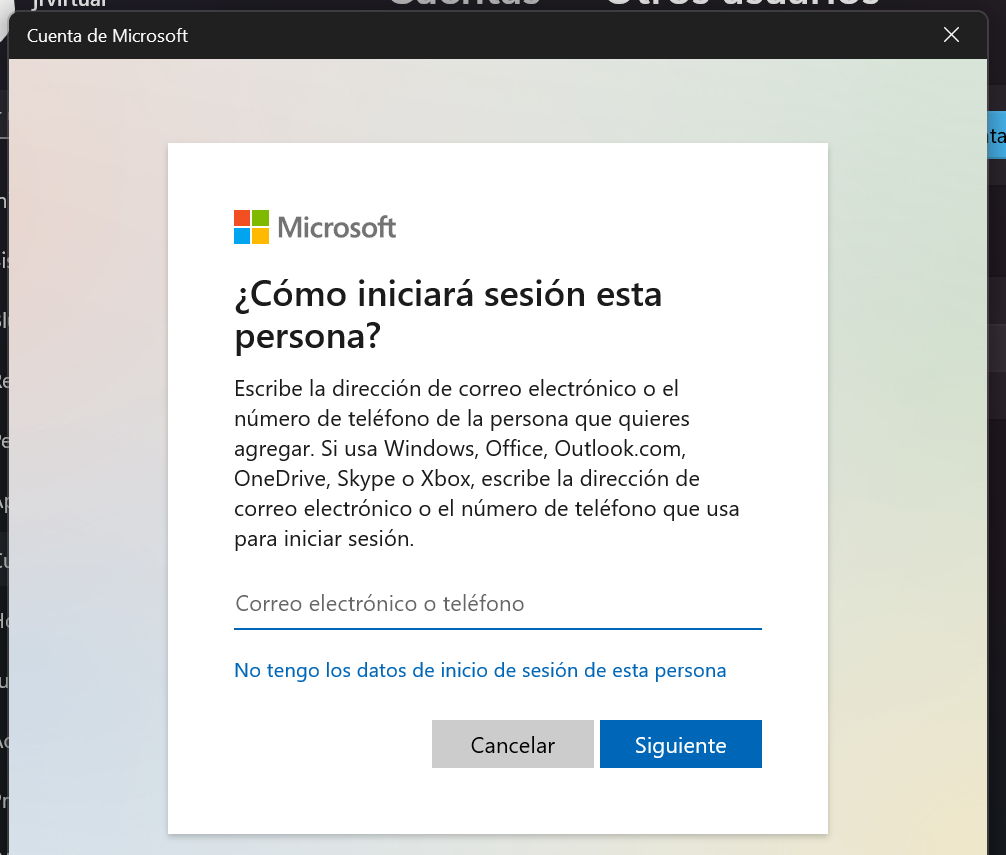Focus the Correo electrónico o teléfono field
This screenshot has width=1006, height=855.
(497, 604)
